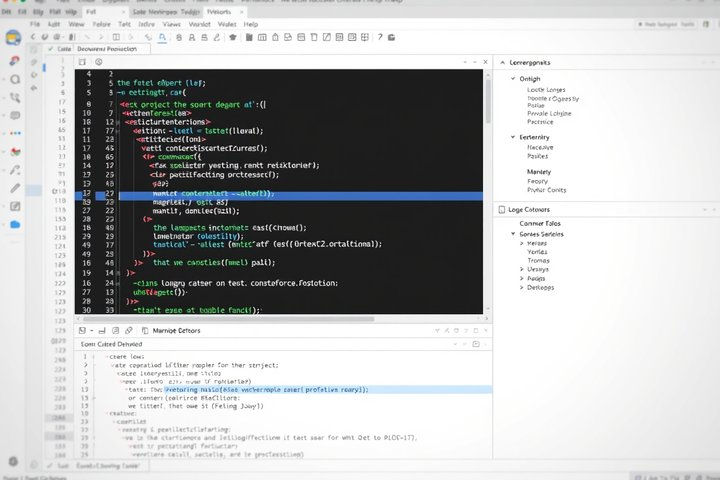The height and width of the screenshot is (480, 720).
Task: Click the back arrow in toolbar
Action: 33,37
